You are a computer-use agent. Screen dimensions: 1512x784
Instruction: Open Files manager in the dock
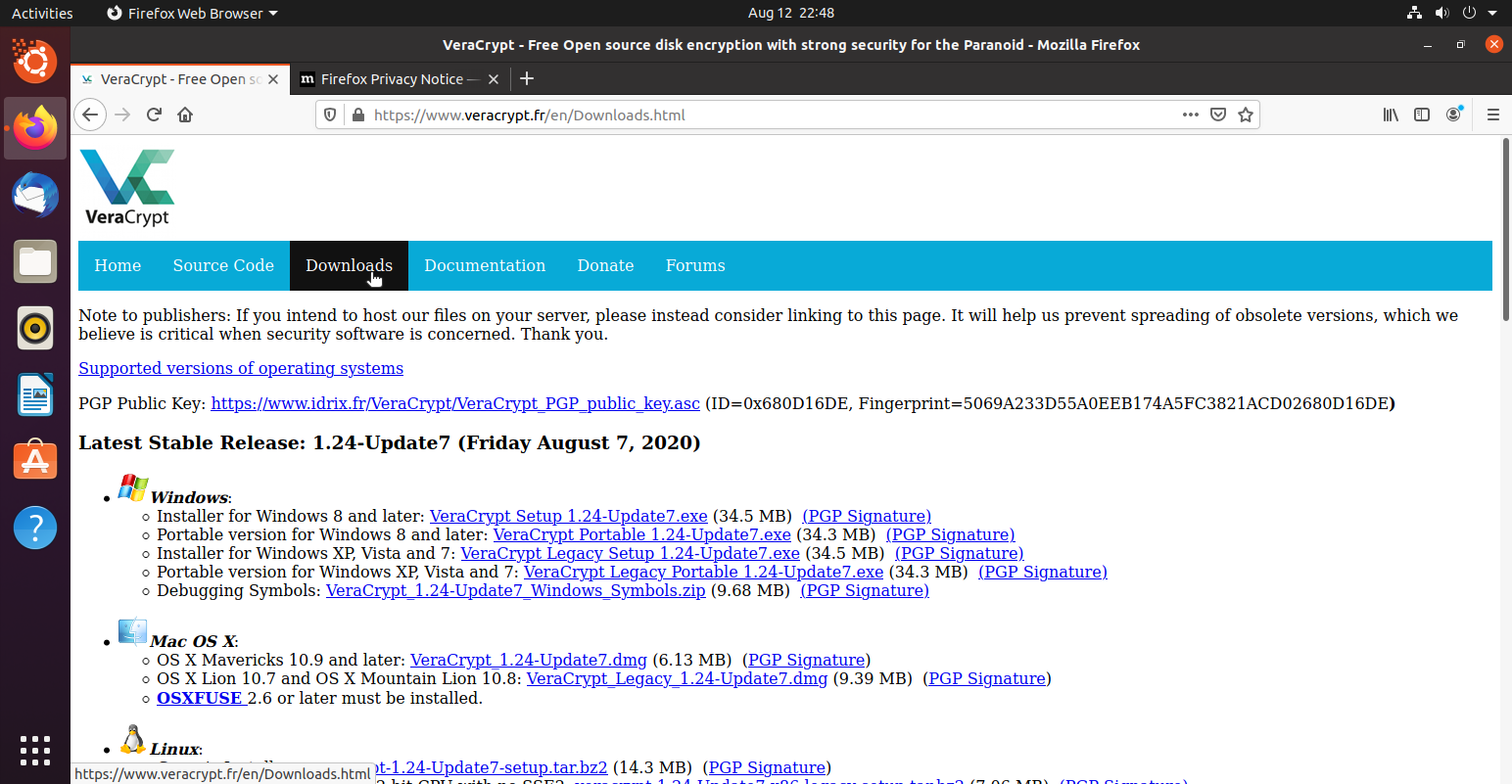point(35,261)
